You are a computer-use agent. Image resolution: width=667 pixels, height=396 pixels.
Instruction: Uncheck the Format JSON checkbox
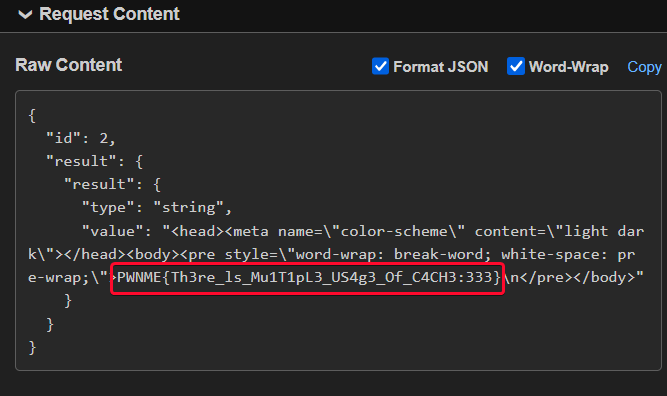click(x=380, y=66)
